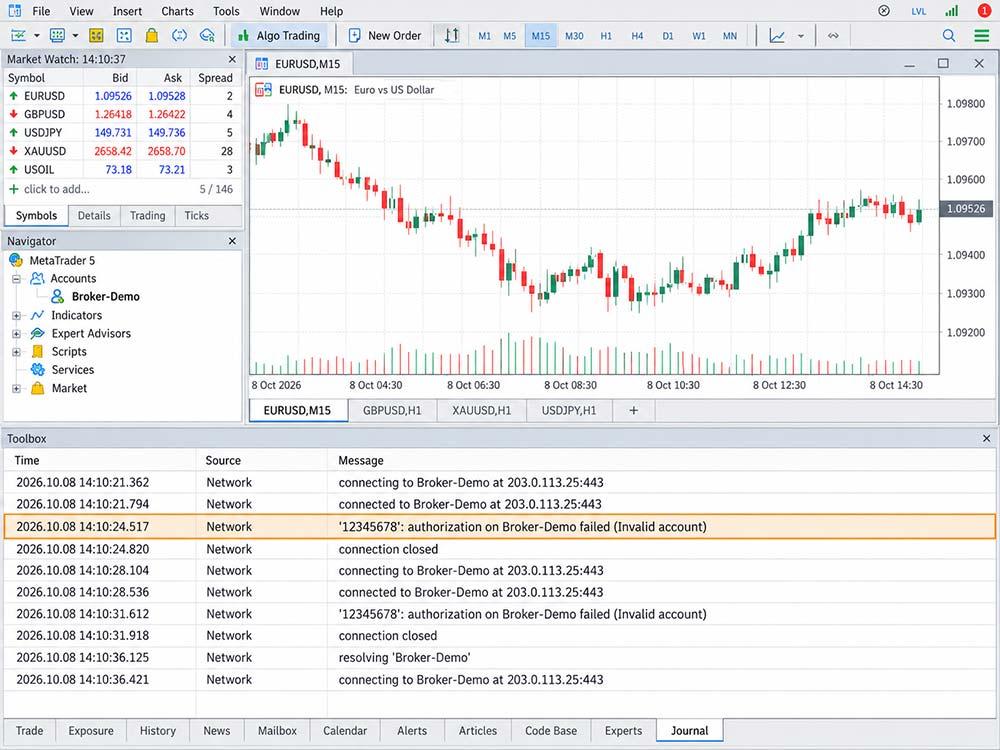
Task: Expand the Expert Advisors node in Navigator
Action: tap(17, 334)
